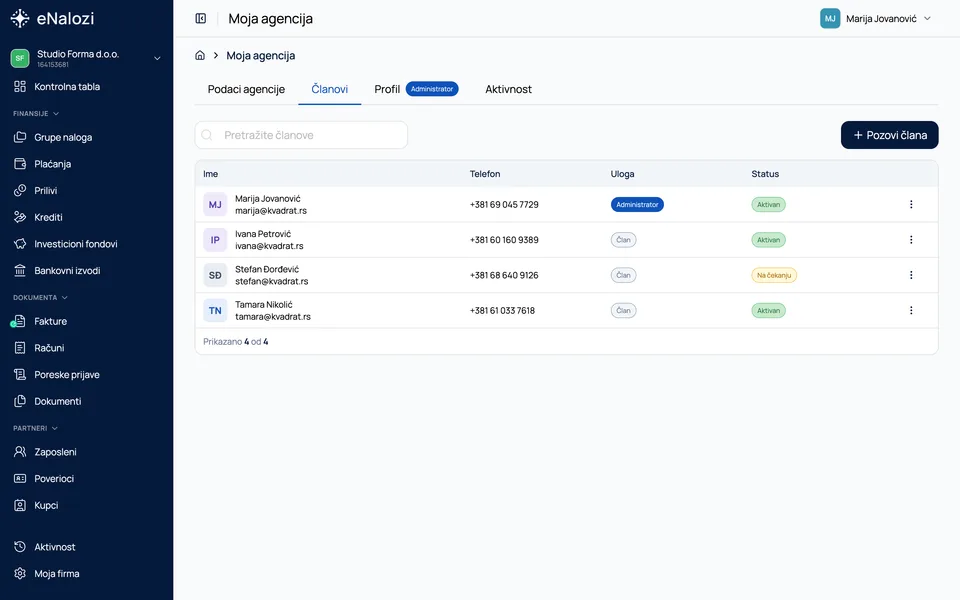Image resolution: width=960 pixels, height=600 pixels.
Task: Open Moja firma settings gear icon
Action: (20, 573)
